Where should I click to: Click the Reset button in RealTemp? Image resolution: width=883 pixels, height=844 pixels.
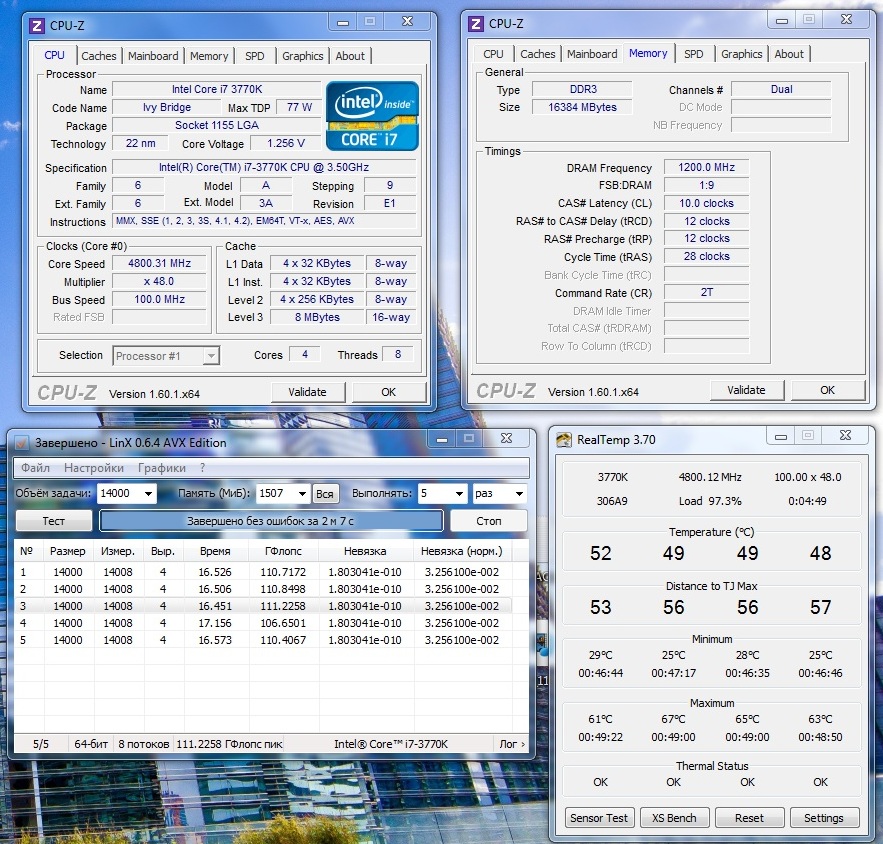pos(749,818)
